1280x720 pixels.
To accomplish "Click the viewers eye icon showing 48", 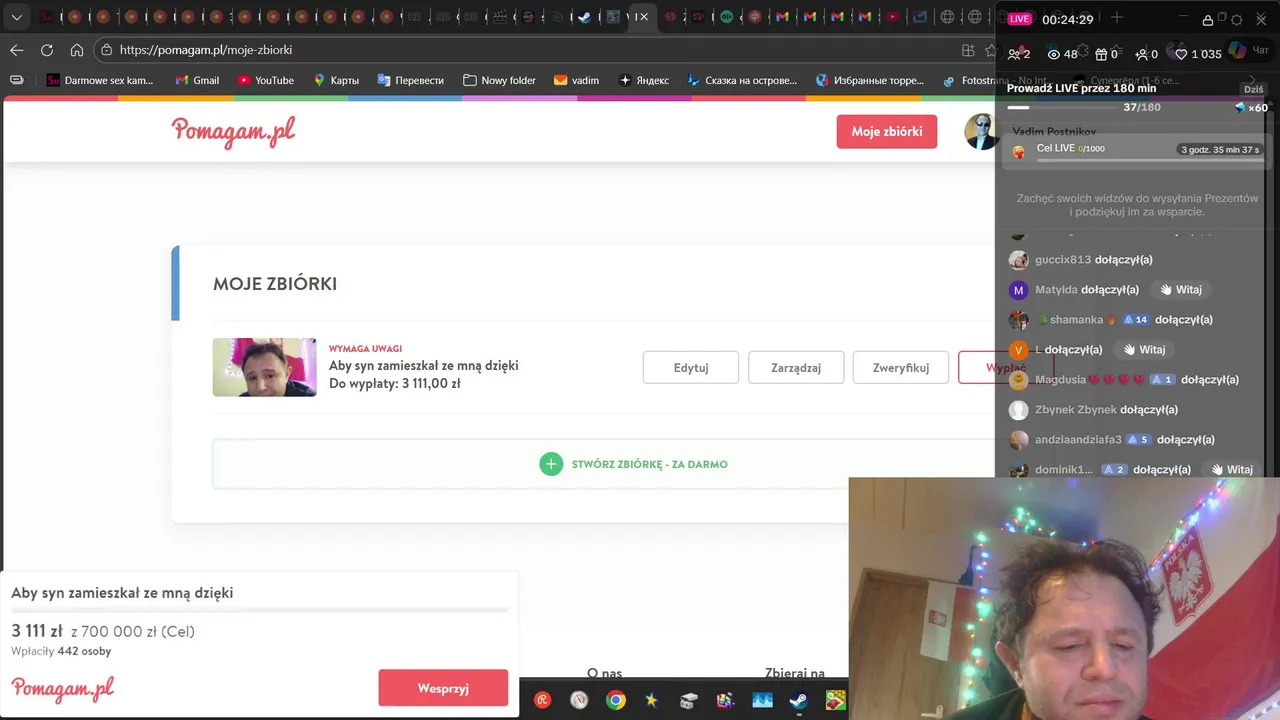I will (1053, 54).
